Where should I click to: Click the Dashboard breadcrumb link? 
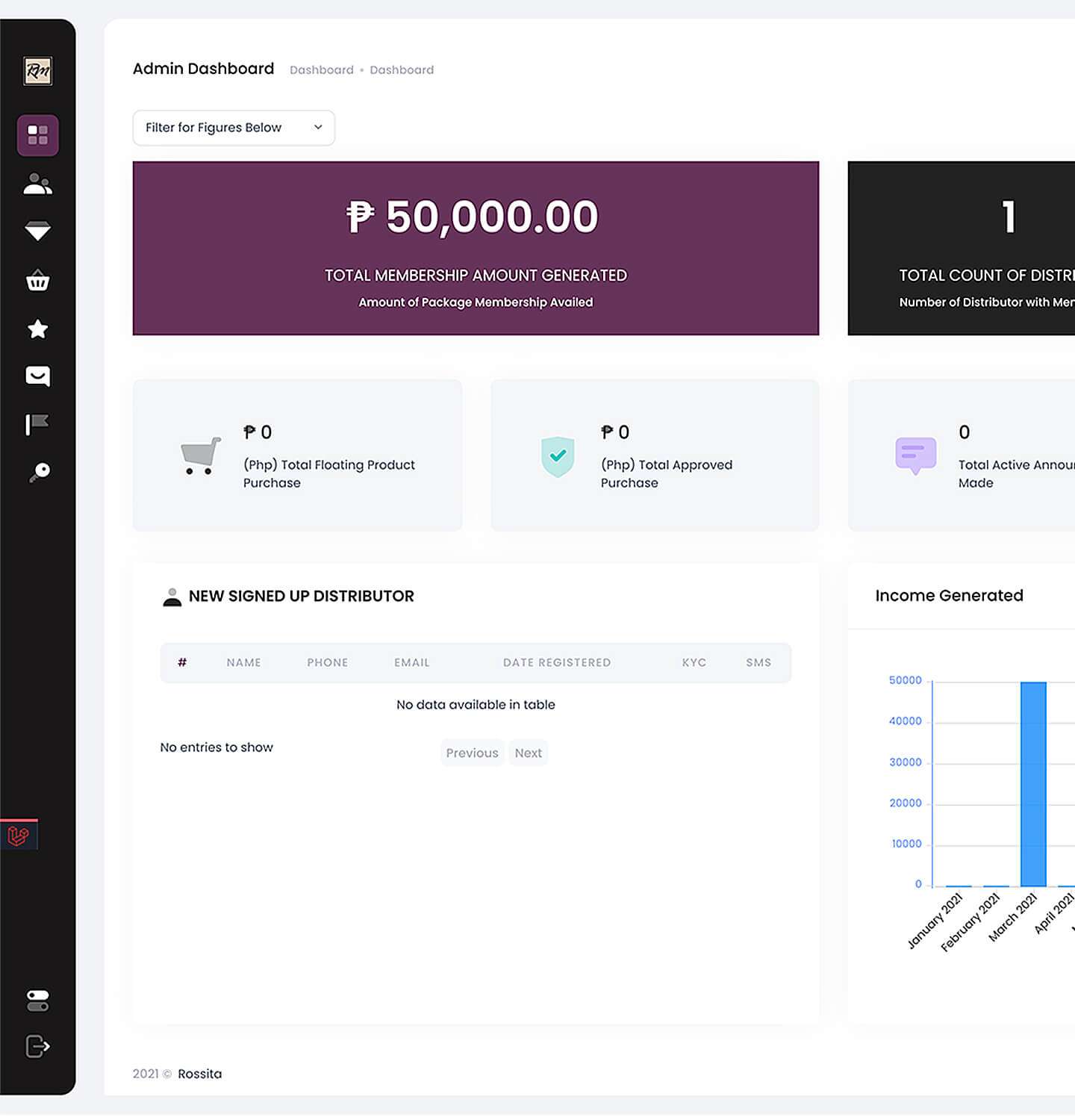[322, 69]
